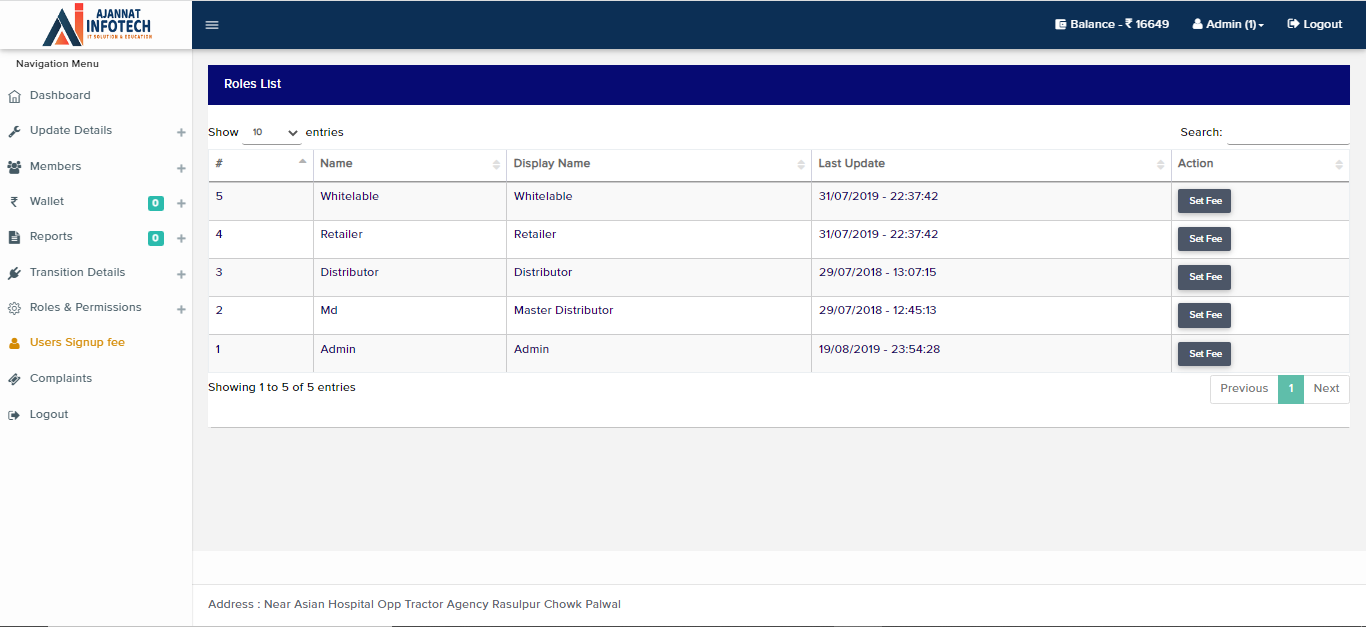This screenshot has width=1366, height=627.
Task: Click the Reports document icon
Action: click(x=14, y=237)
